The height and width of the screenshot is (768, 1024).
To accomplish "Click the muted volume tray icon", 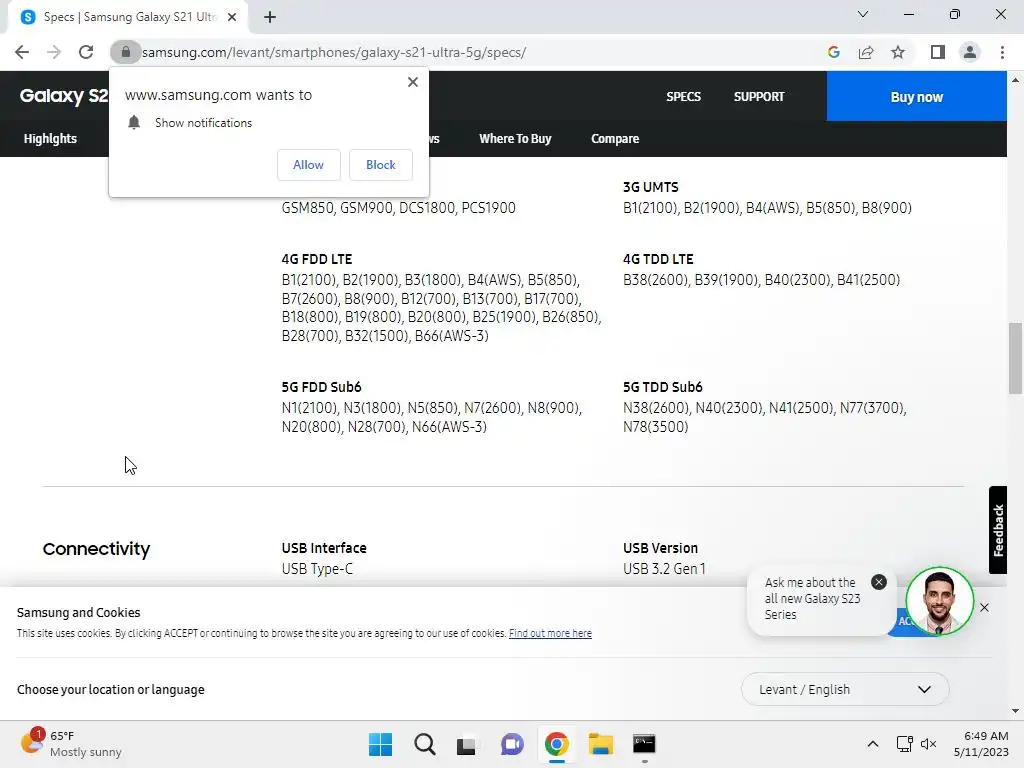I will [928, 744].
